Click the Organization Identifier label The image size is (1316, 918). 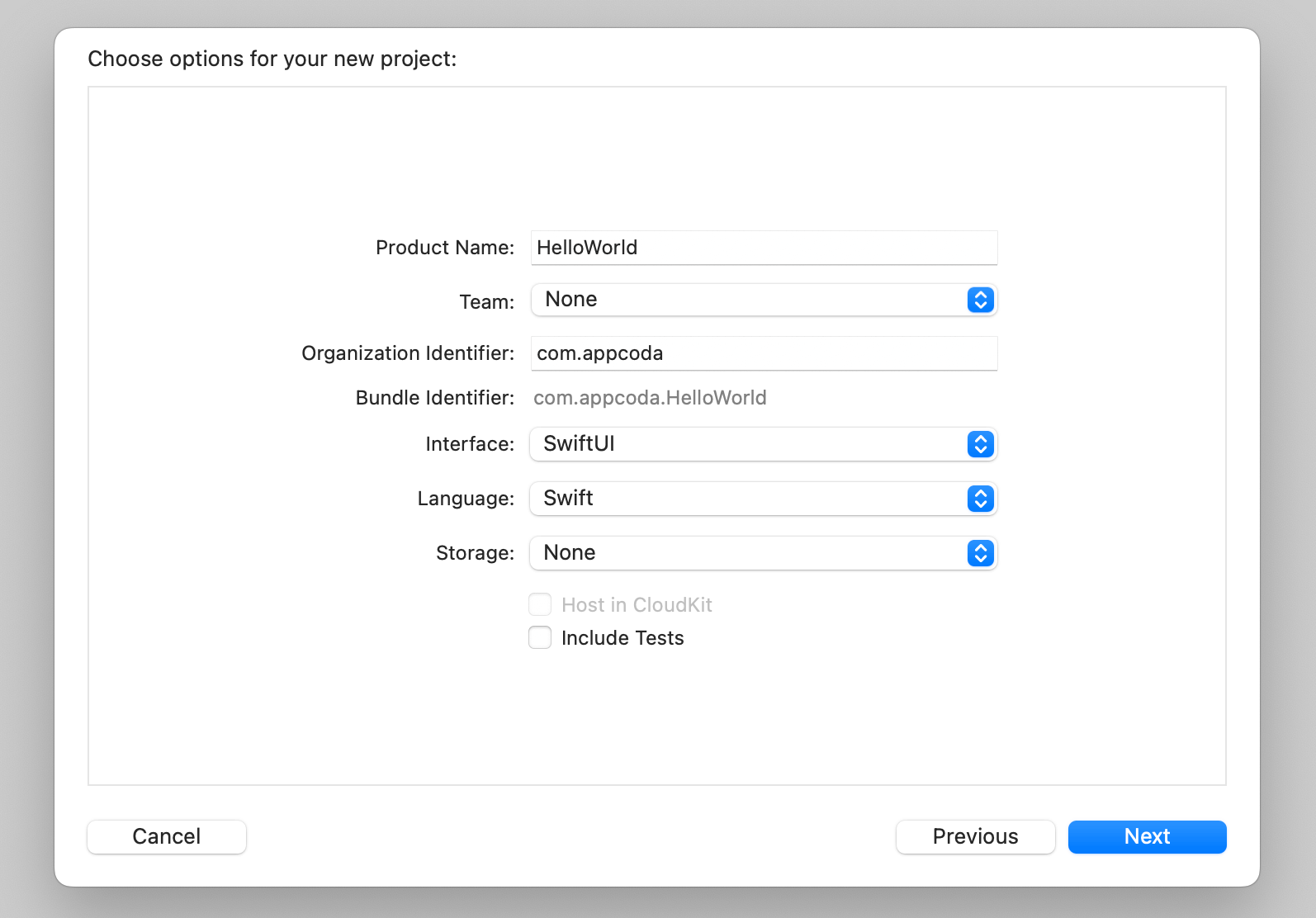coord(408,353)
